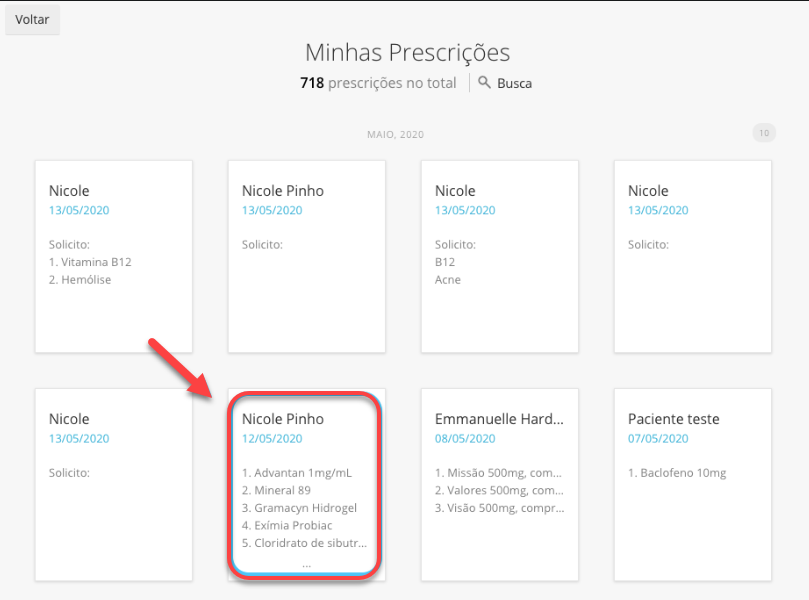Screen dimensions: 809x600
Task: Click the count badge showing 10
Action: pyautogui.click(x=763, y=133)
